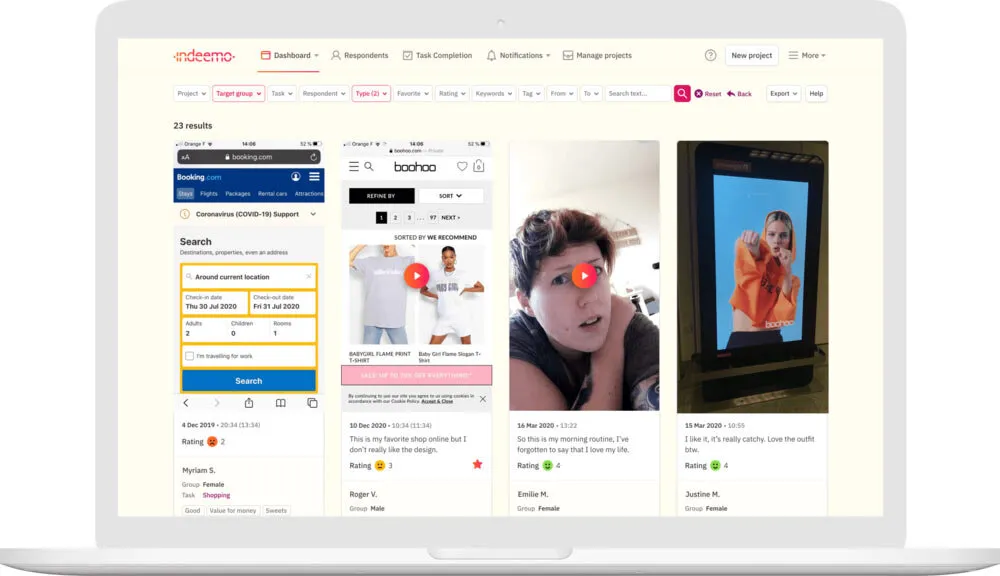Play Emilie M.'s selfie video

pos(584,276)
